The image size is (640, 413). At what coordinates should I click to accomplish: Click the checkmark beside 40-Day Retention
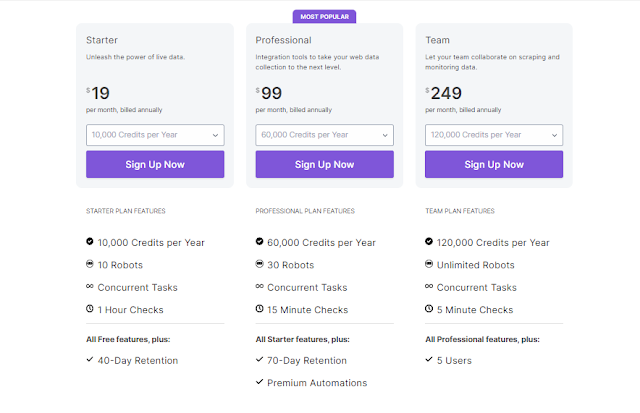point(90,360)
